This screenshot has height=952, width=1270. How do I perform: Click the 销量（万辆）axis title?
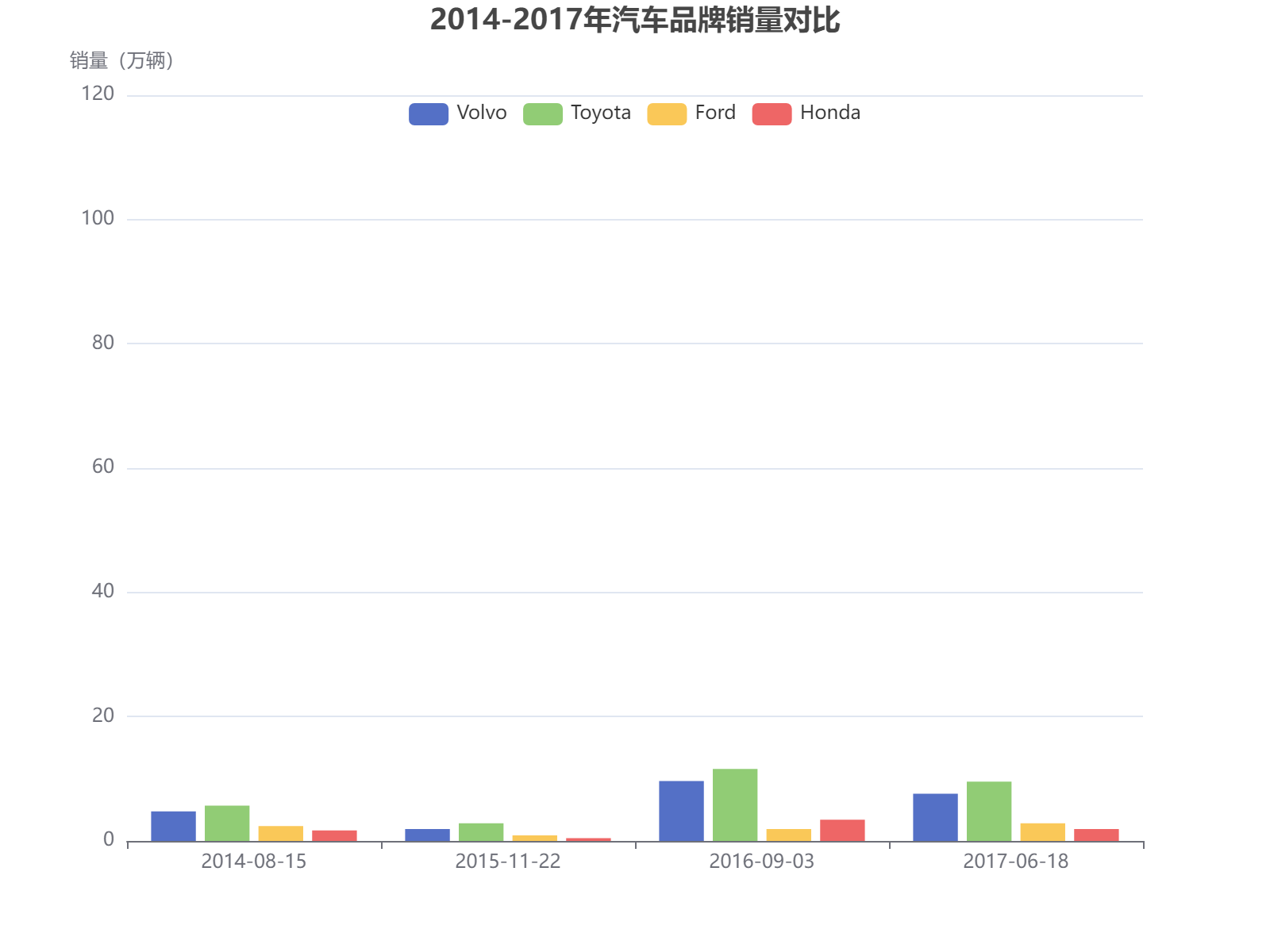[121, 59]
